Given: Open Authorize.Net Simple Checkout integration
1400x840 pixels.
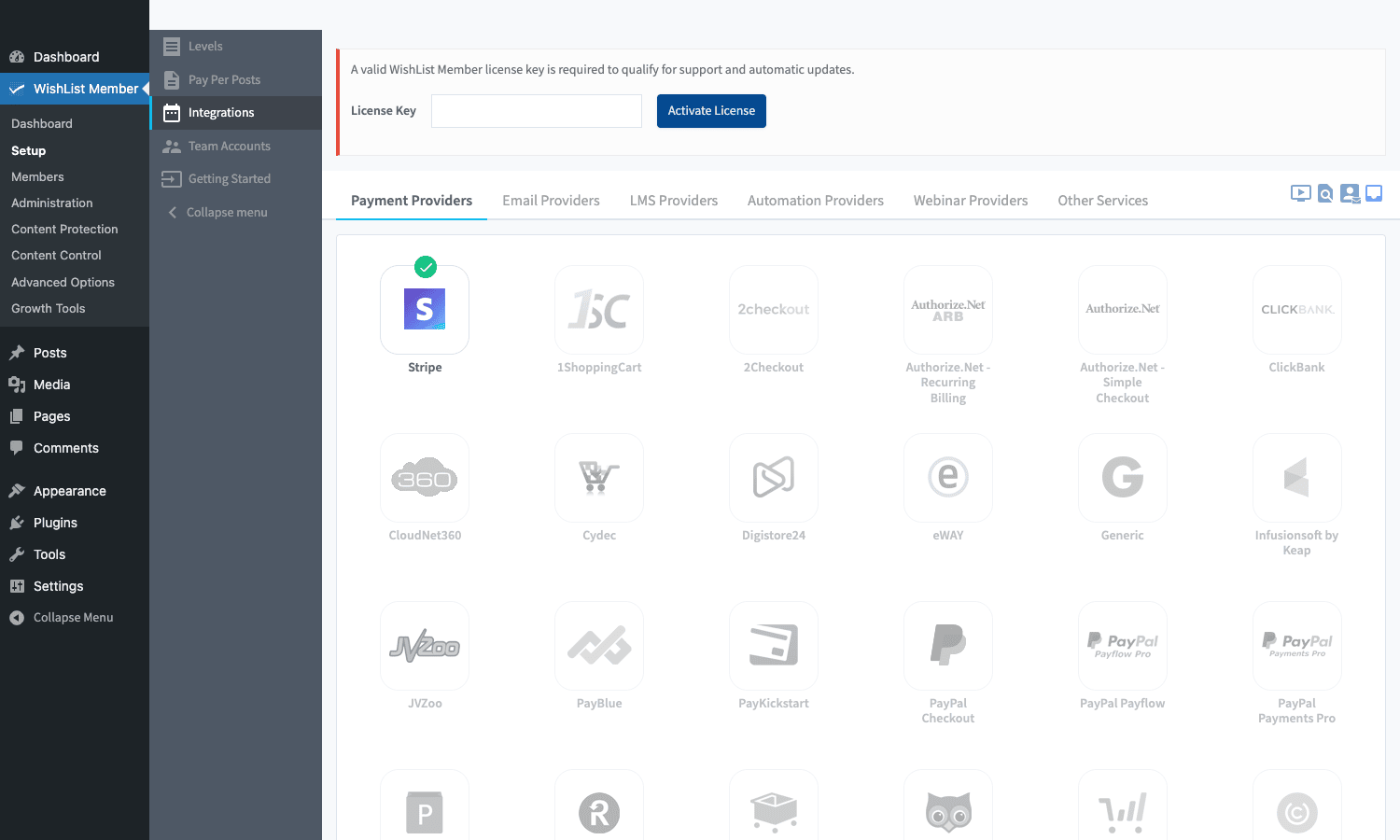Looking at the screenshot, I should (x=1123, y=310).
